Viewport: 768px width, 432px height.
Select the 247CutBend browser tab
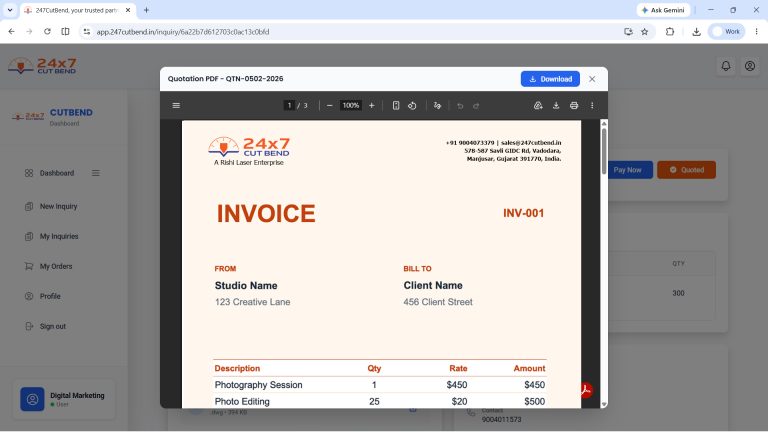click(77, 10)
